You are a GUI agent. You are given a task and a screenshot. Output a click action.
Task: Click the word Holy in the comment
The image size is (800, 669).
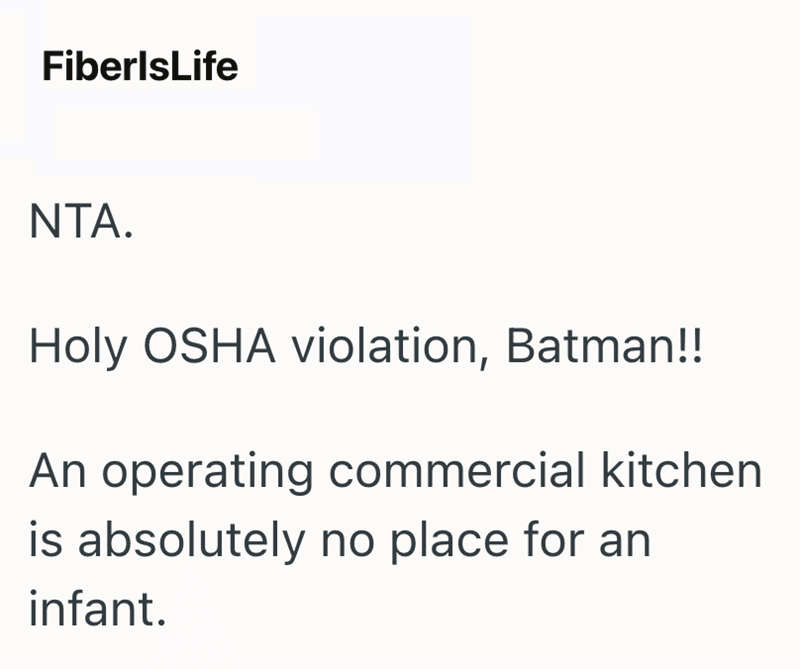(x=78, y=346)
